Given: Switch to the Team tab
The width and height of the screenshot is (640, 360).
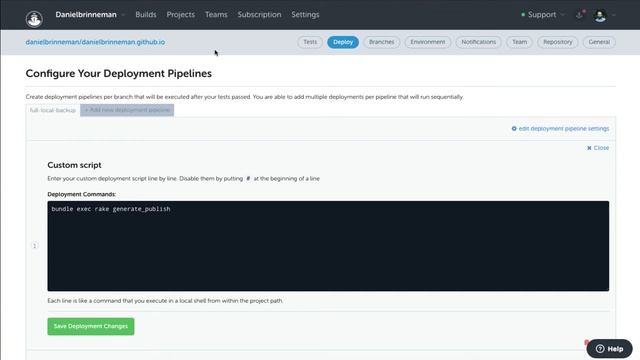Looking at the screenshot, I should [519, 42].
